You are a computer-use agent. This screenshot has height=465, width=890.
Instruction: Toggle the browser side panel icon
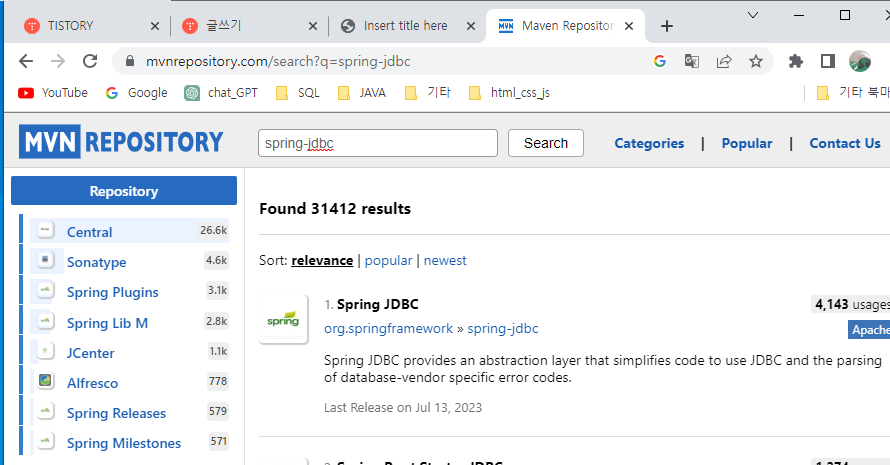point(828,61)
